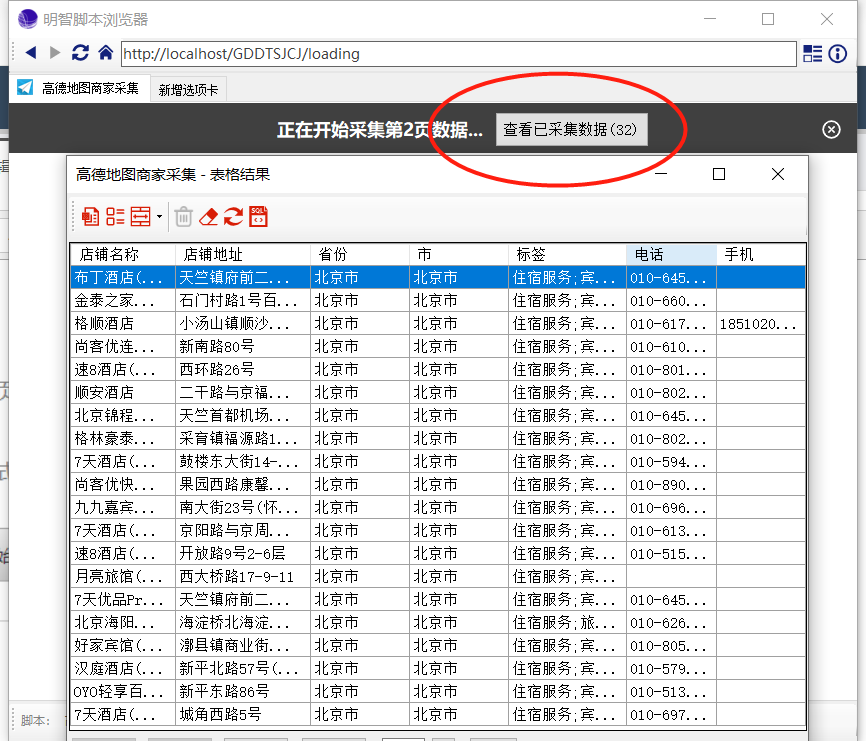Select the 布丁酒店 row

(438, 277)
